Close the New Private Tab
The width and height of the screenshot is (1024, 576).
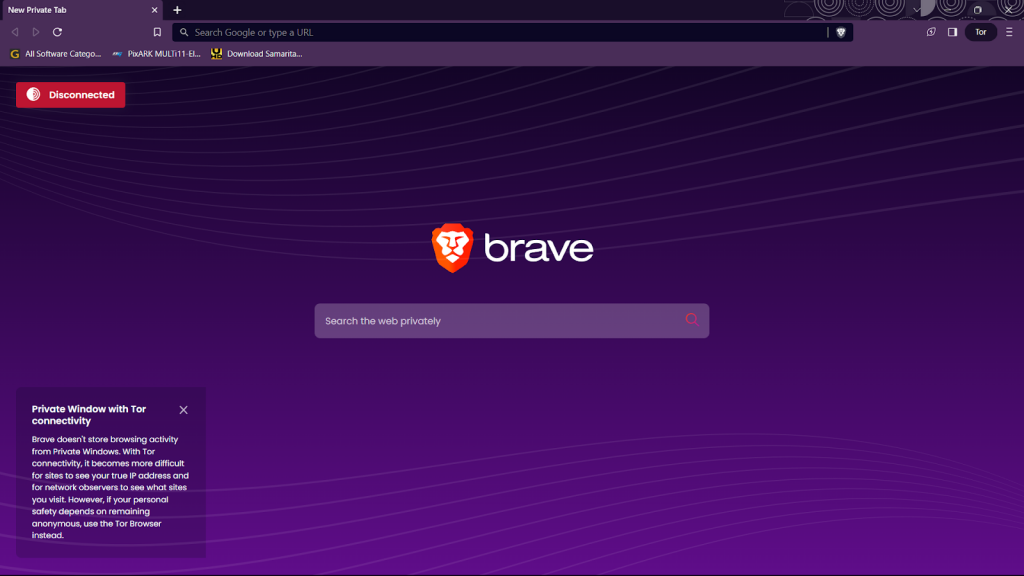[155, 10]
